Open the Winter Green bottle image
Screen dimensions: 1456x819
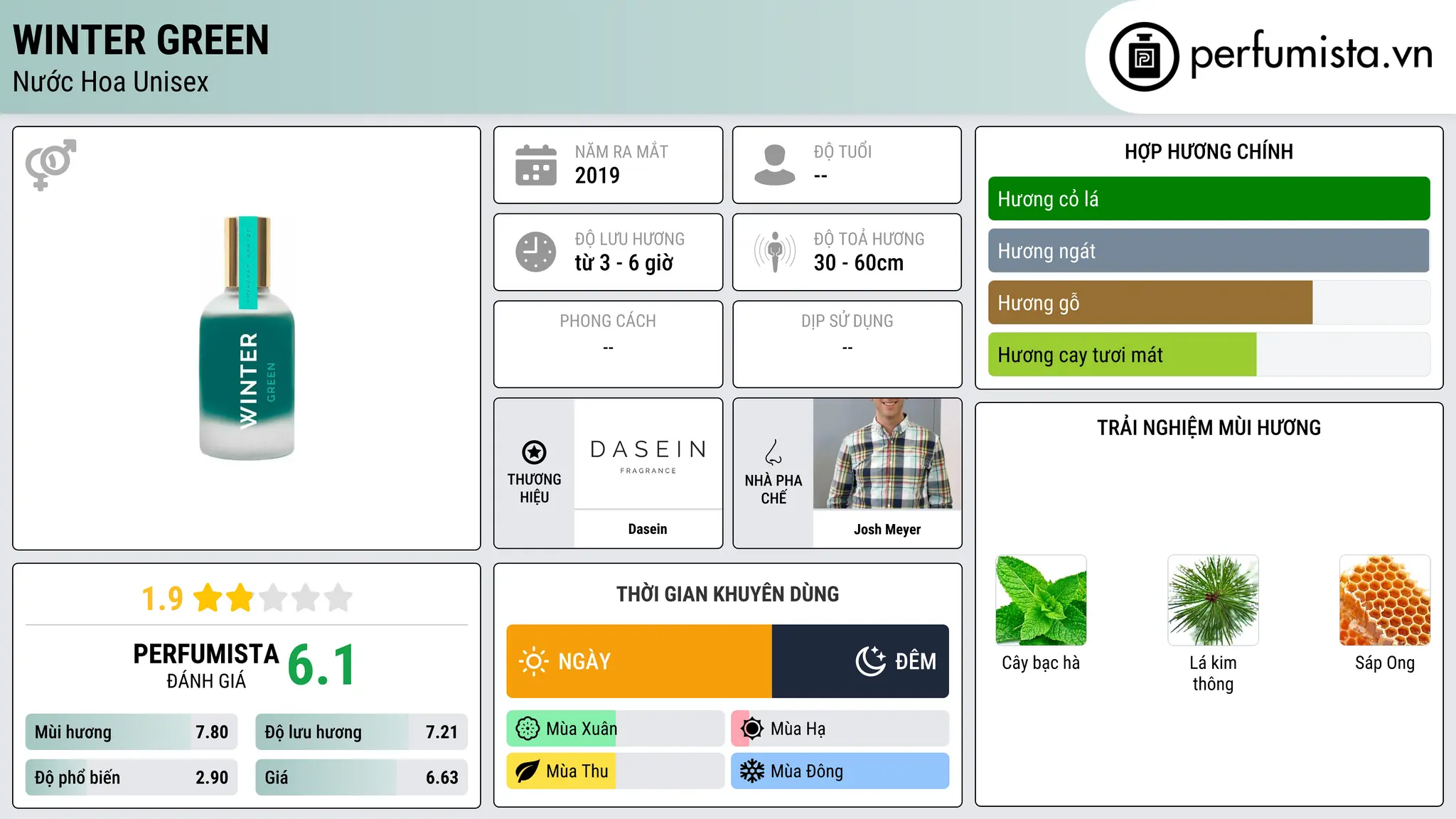247,338
